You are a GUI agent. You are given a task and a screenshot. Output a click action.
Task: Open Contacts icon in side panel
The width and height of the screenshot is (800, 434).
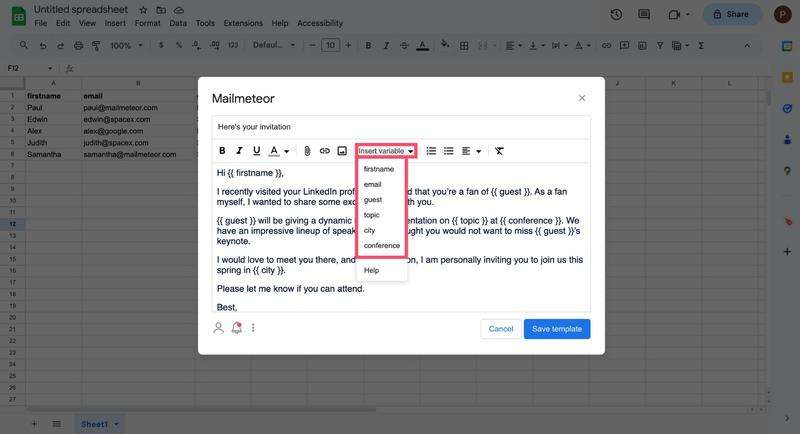pyautogui.click(x=787, y=139)
